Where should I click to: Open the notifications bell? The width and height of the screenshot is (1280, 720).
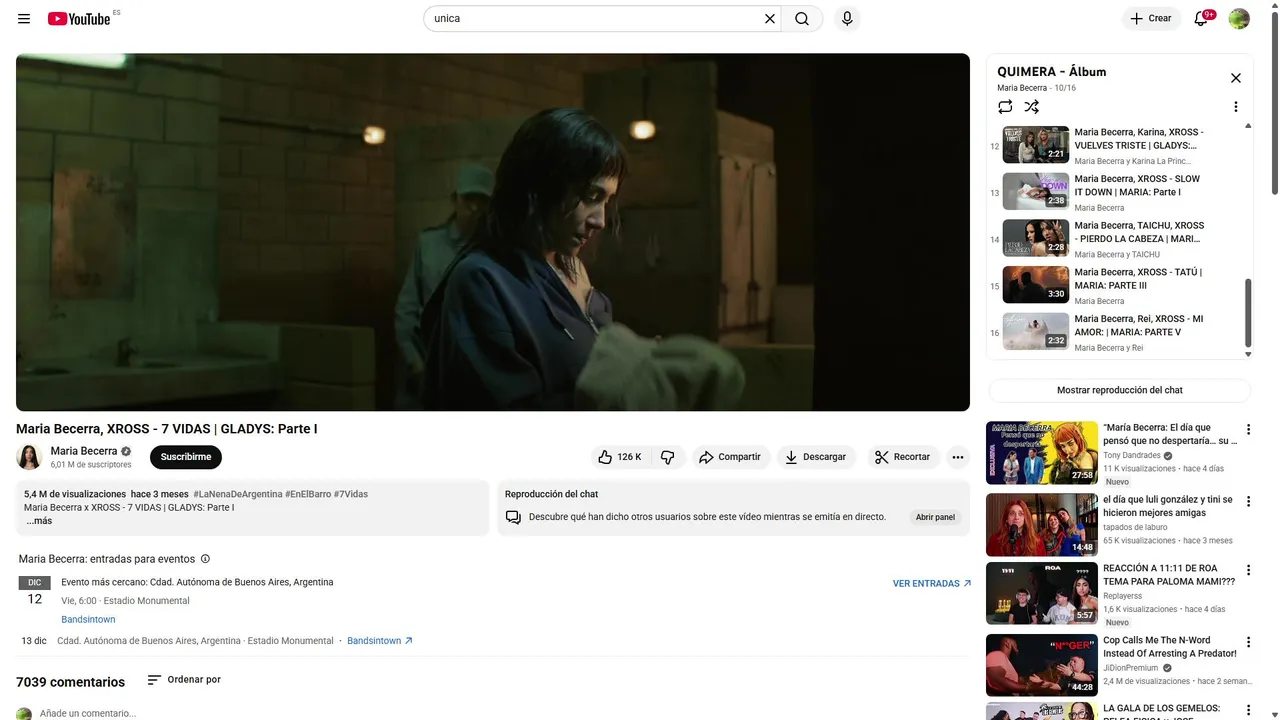coord(1201,19)
